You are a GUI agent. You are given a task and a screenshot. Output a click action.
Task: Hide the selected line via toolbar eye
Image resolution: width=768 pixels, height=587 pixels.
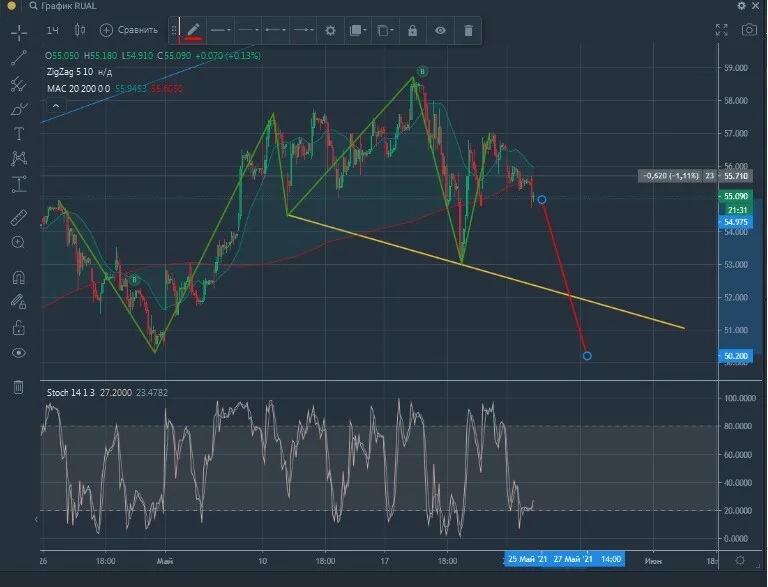[440, 30]
